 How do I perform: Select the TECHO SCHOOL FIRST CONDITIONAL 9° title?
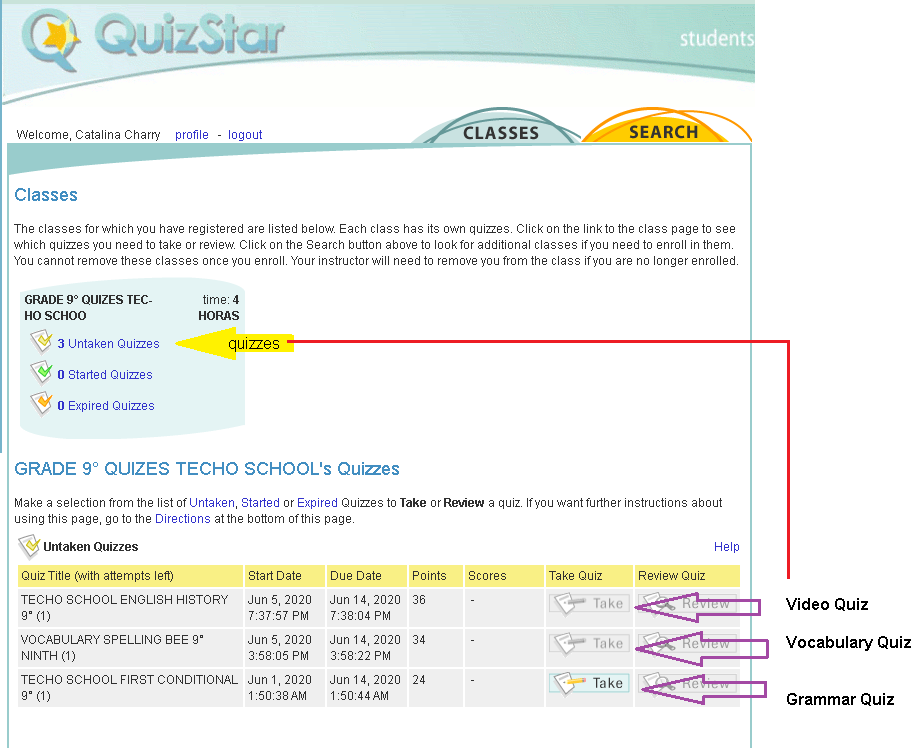[129, 687]
